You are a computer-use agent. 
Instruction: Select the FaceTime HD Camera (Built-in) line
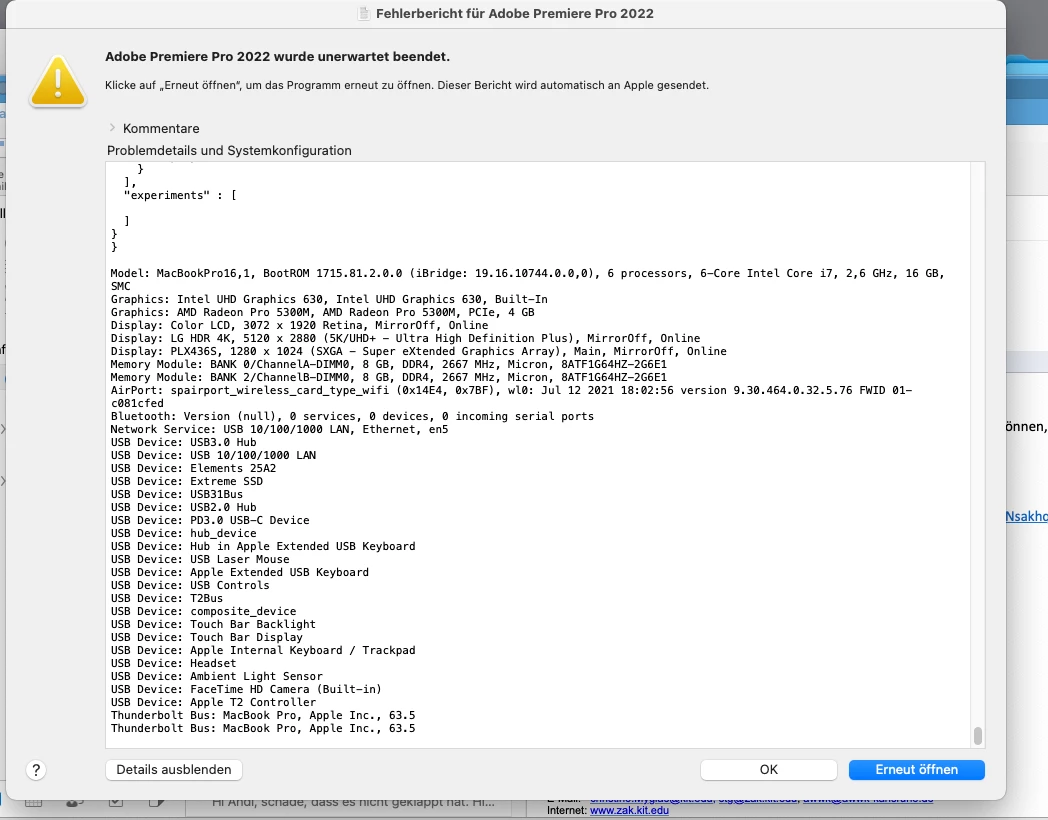pyautogui.click(x=246, y=690)
